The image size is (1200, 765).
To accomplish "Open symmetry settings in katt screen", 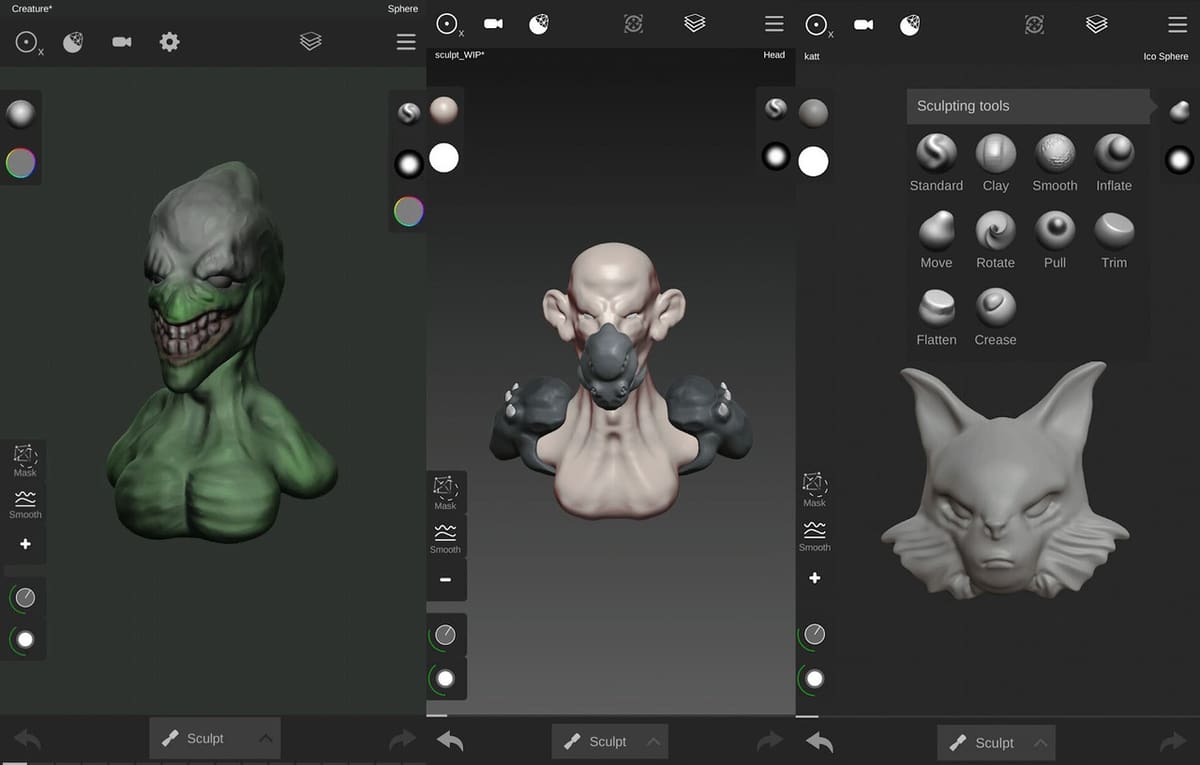I will tap(820, 25).
